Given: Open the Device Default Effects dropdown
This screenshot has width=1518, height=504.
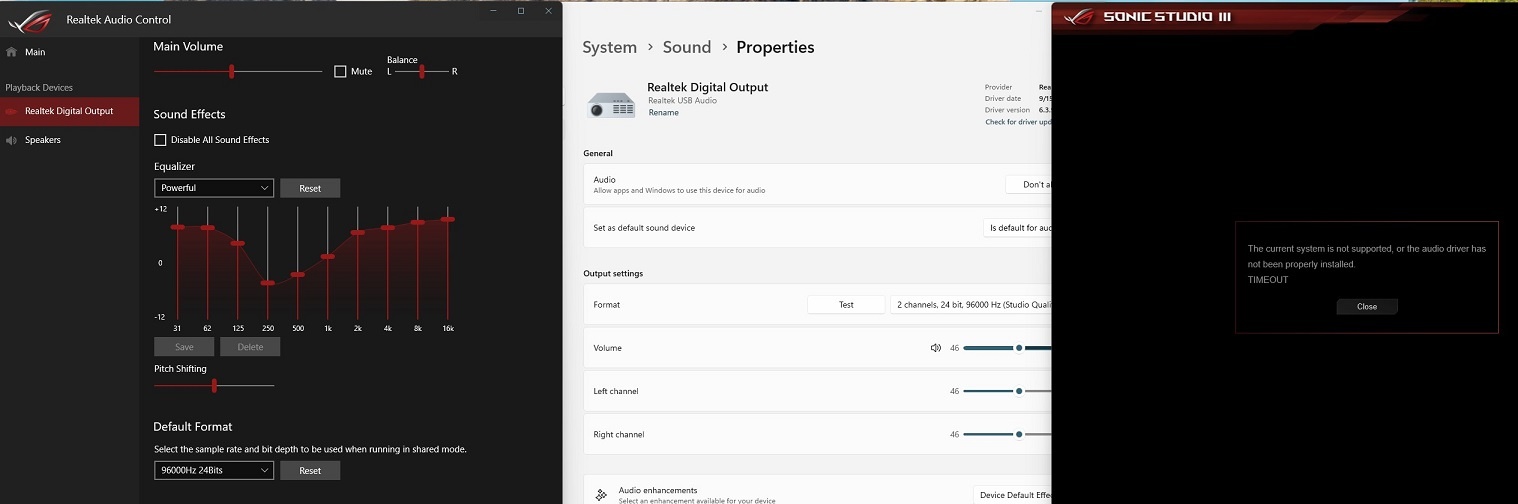Looking at the screenshot, I should (x=1013, y=495).
